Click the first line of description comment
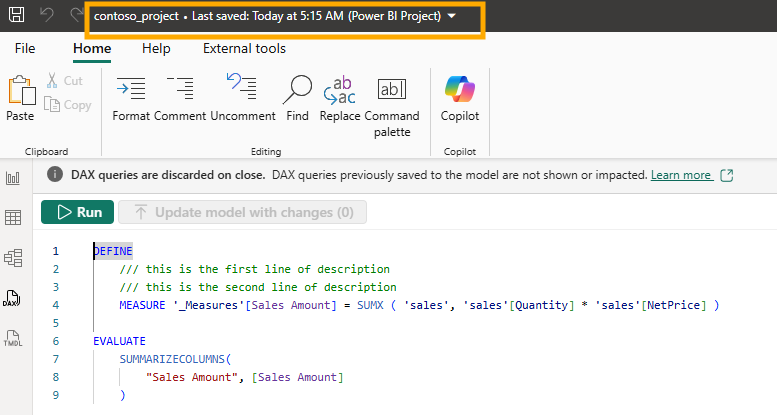The image size is (777, 415). (x=255, y=269)
